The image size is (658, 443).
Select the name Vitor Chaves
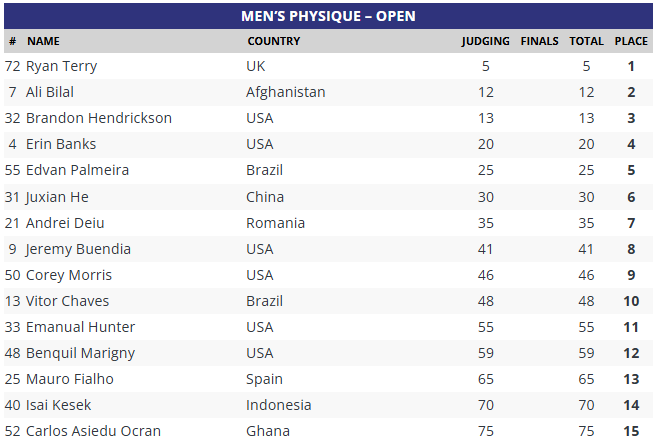(x=67, y=301)
